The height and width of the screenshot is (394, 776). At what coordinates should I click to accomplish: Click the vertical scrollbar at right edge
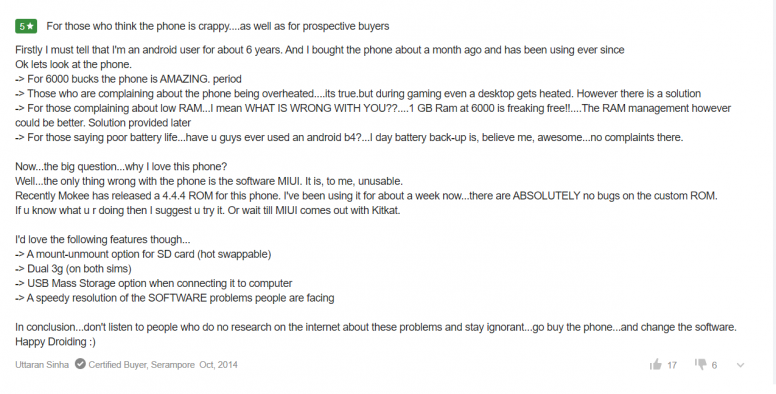tap(772, 193)
